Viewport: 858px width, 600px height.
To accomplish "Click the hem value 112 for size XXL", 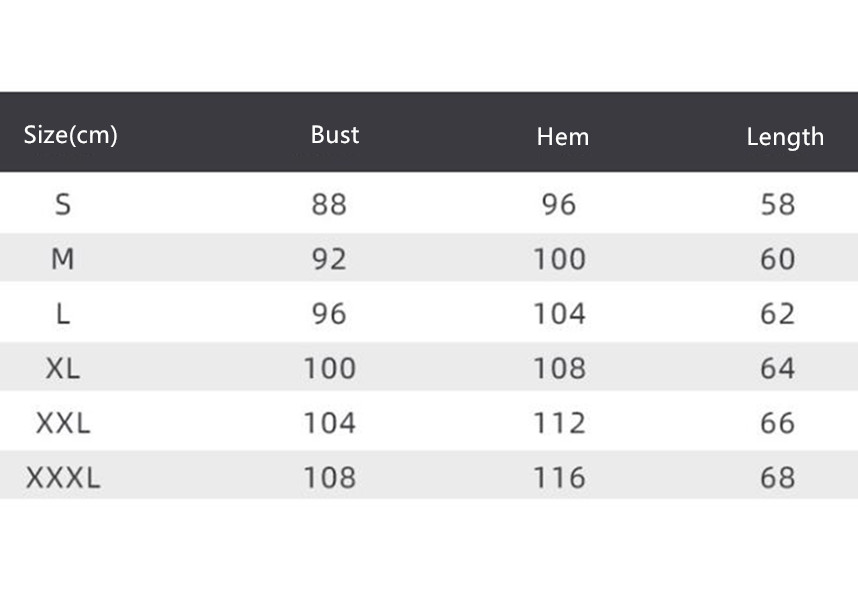I will [x=559, y=423].
